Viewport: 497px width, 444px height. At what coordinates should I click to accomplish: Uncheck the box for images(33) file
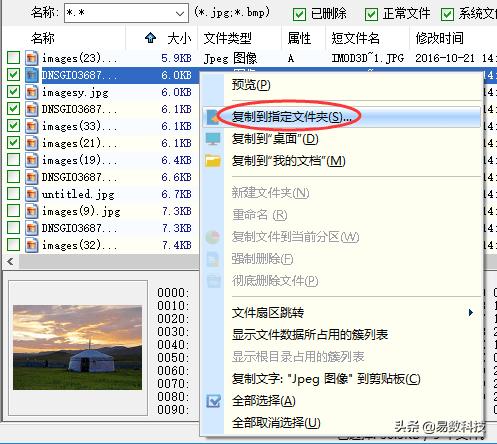click(13, 126)
